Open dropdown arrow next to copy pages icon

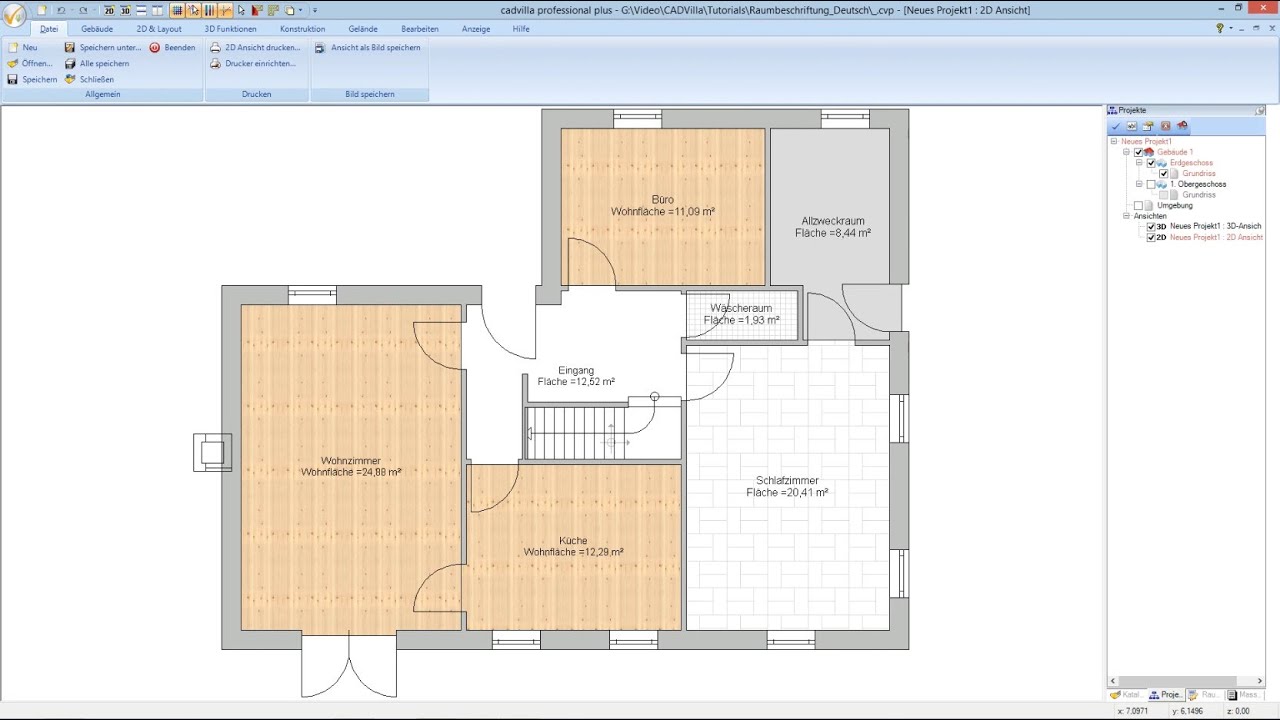pyautogui.click(x=300, y=10)
